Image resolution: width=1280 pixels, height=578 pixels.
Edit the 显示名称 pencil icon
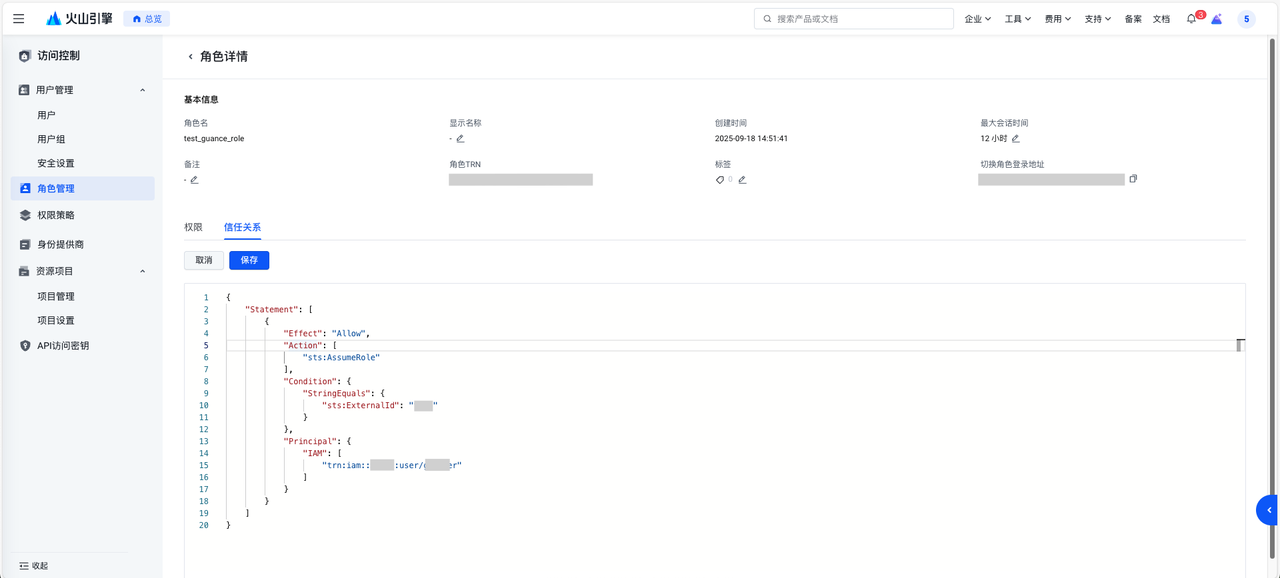pyautogui.click(x=460, y=139)
